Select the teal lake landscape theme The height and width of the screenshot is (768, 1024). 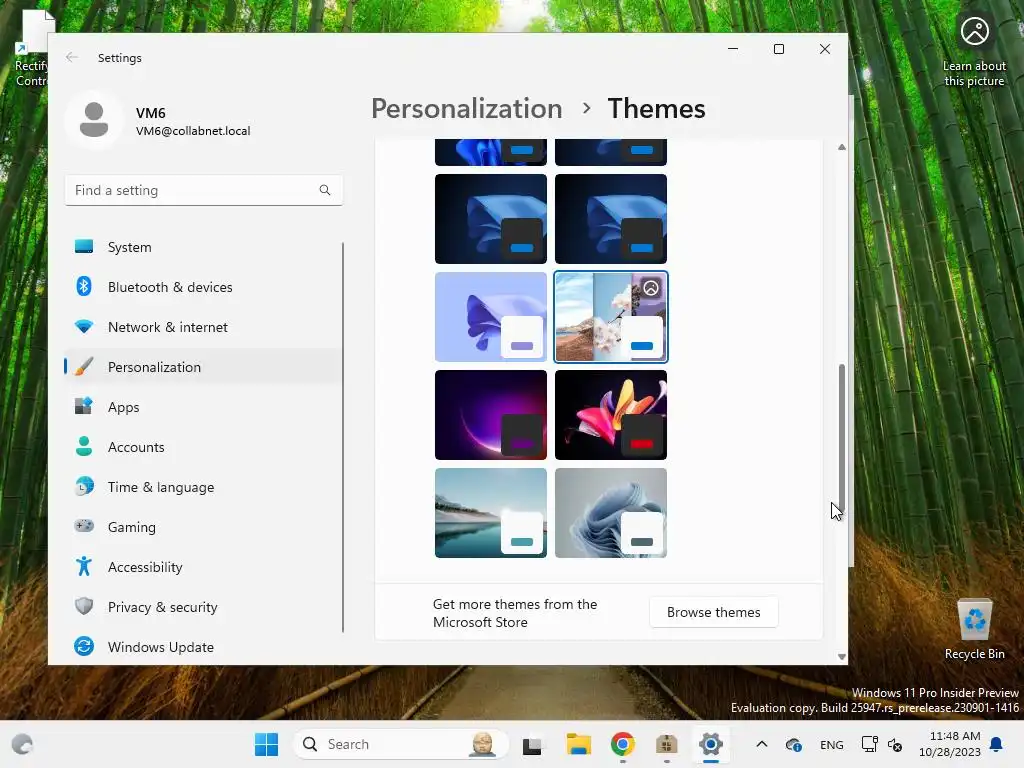click(490, 513)
